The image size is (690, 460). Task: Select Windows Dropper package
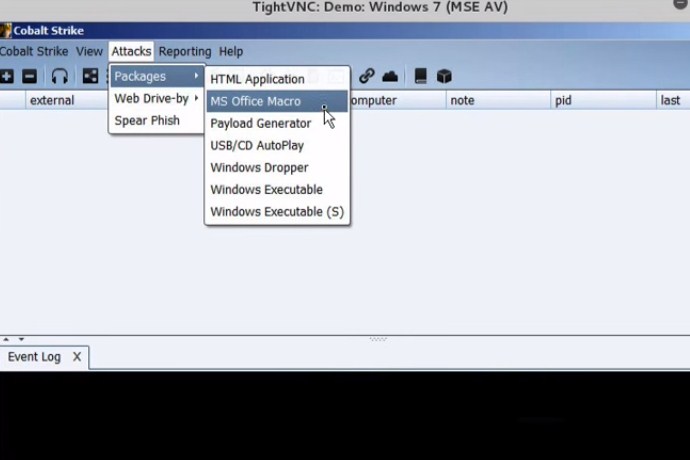277,167
